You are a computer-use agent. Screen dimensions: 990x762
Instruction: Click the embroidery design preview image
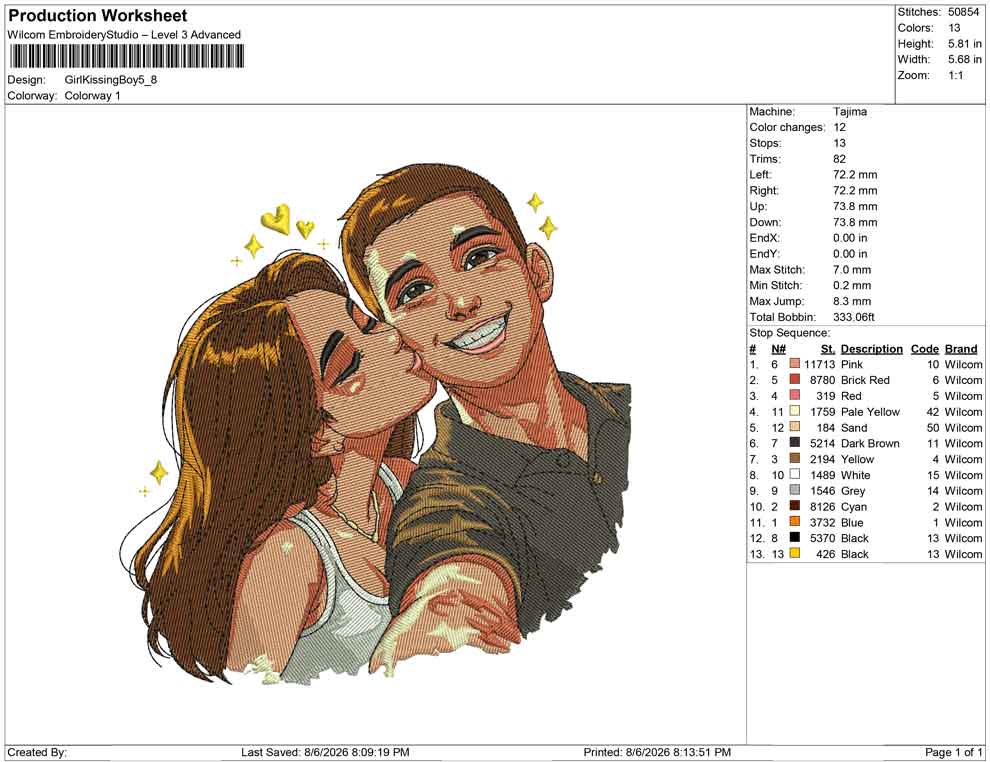pos(375,424)
